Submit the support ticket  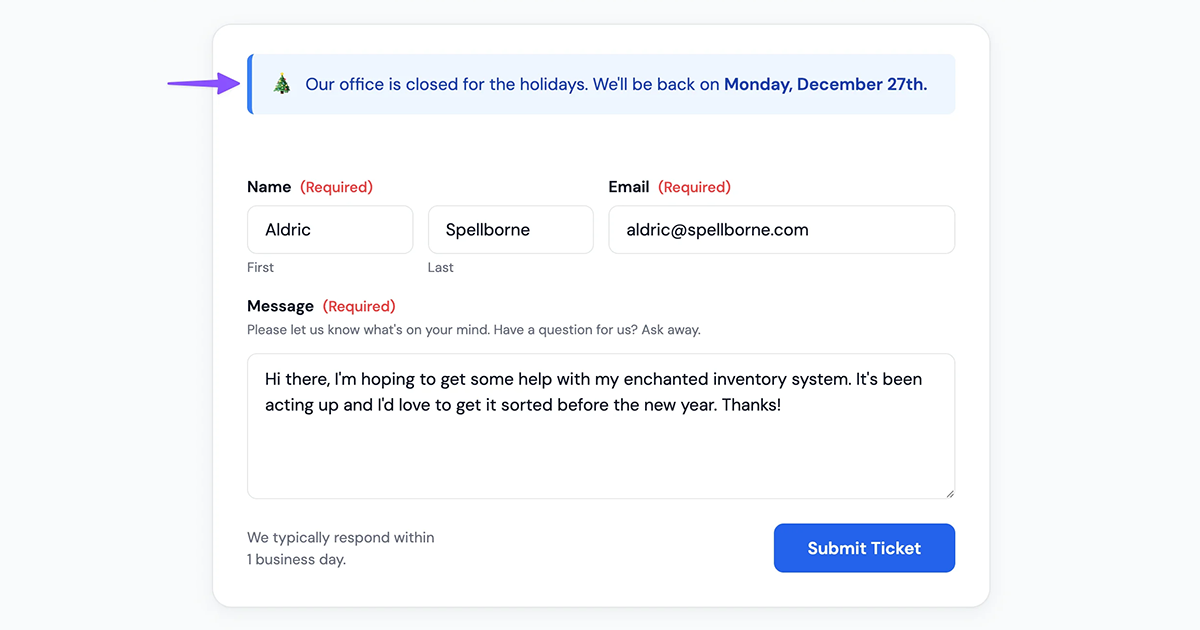tap(864, 548)
